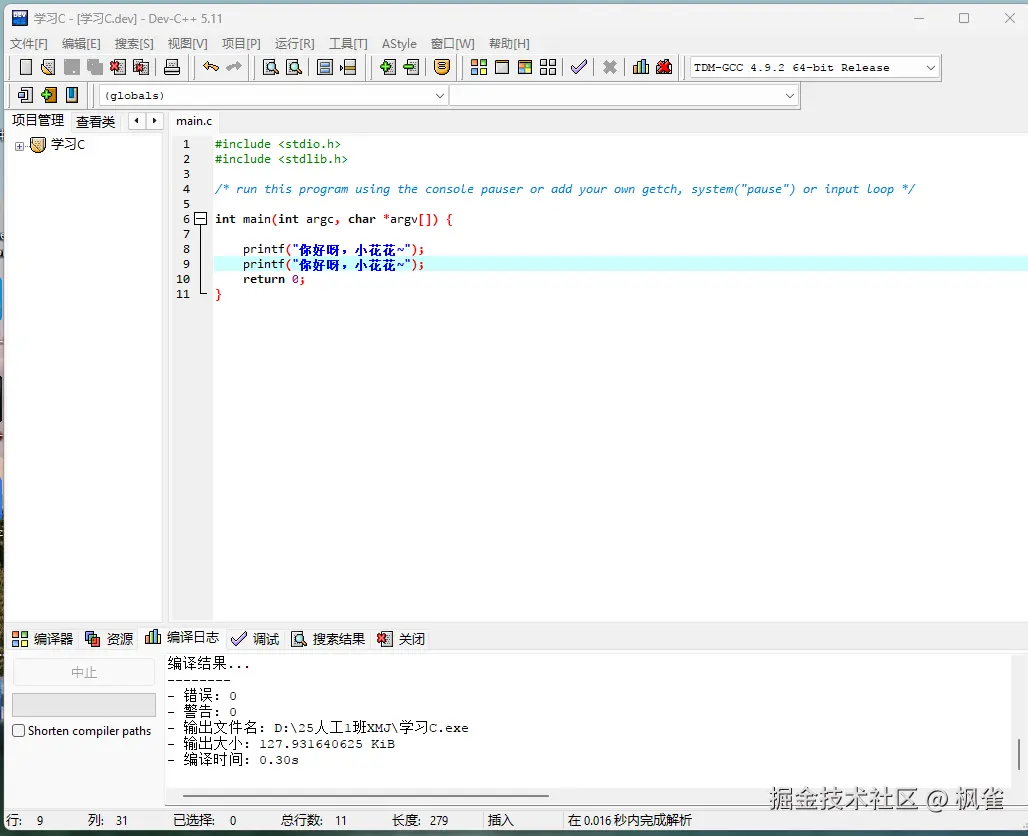Collapse the main function fold marker
The width and height of the screenshot is (1028, 836).
[x=201, y=219]
